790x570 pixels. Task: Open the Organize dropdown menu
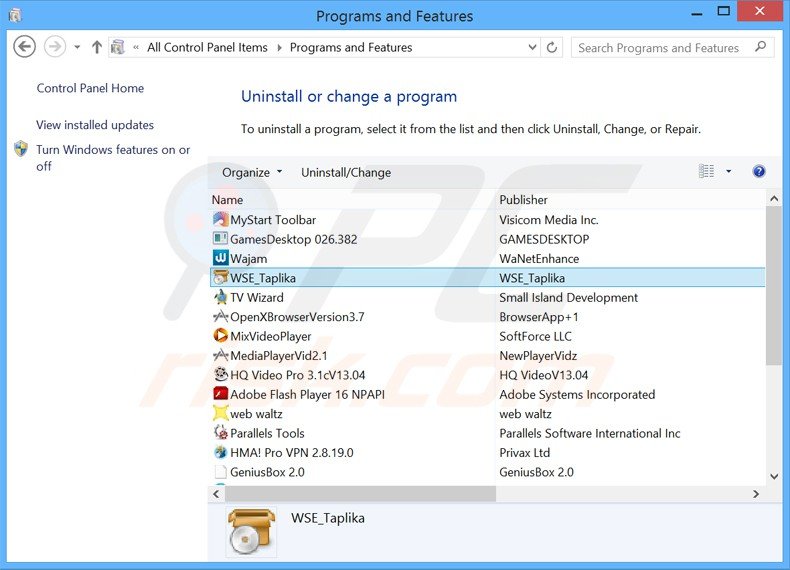pyautogui.click(x=252, y=172)
